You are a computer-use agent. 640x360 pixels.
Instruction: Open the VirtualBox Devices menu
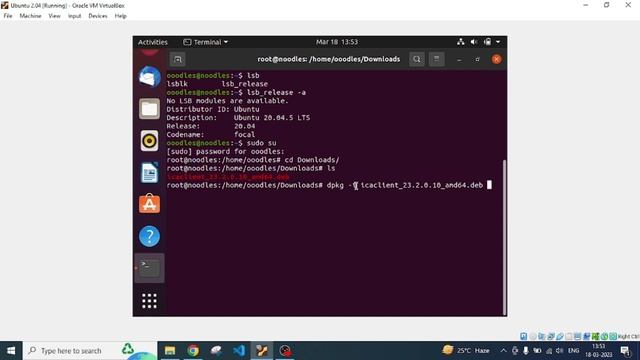[x=98, y=16]
